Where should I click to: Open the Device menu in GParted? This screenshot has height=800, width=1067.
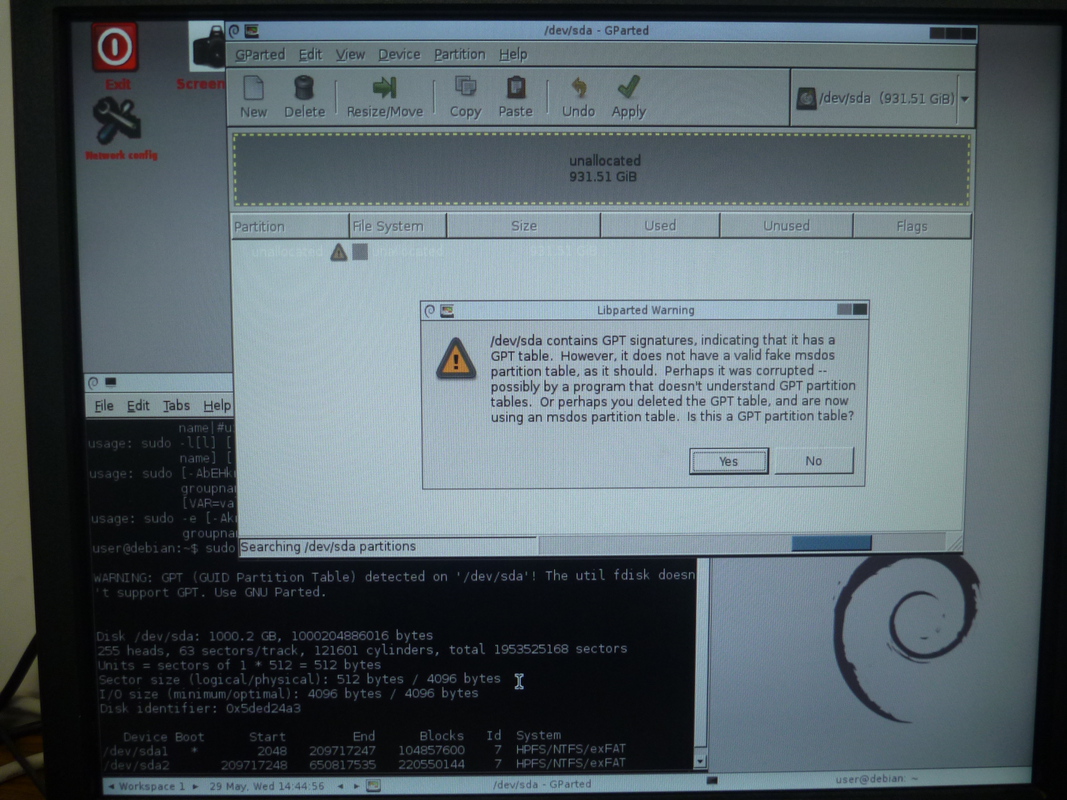[x=399, y=54]
